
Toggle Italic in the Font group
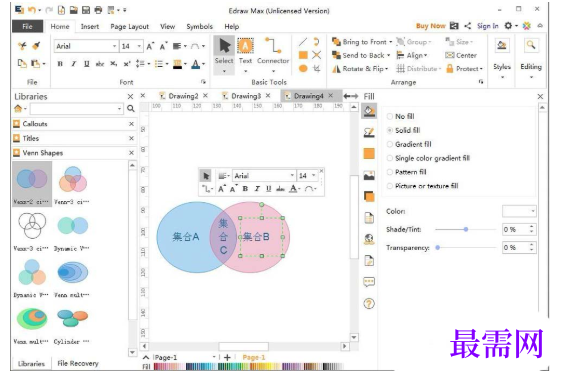click(73, 64)
